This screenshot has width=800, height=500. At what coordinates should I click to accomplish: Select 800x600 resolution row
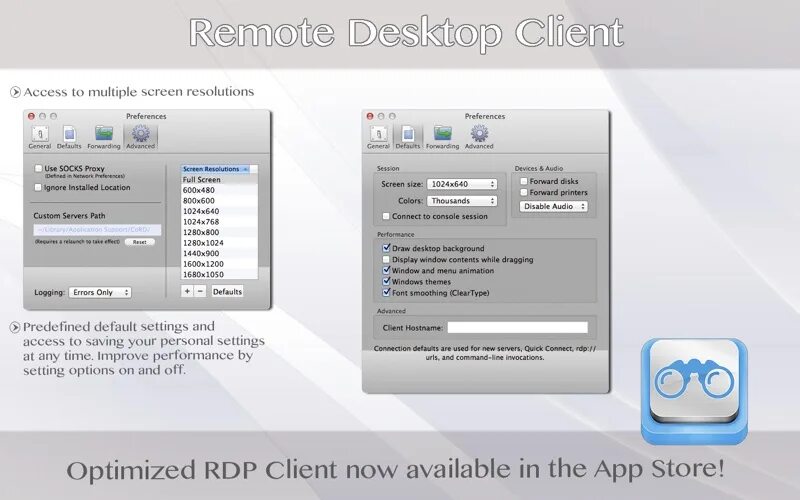(219, 201)
